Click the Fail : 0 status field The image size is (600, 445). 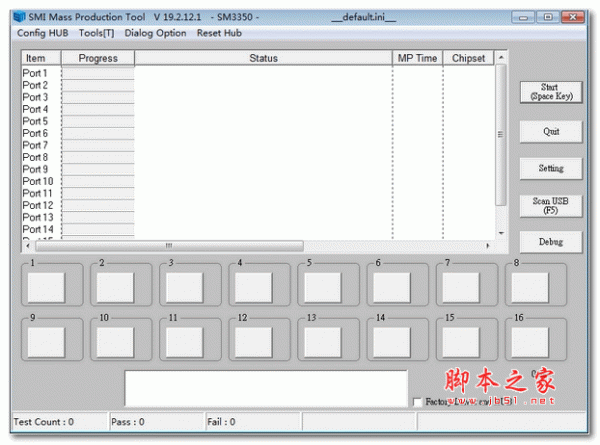[x=253, y=422]
